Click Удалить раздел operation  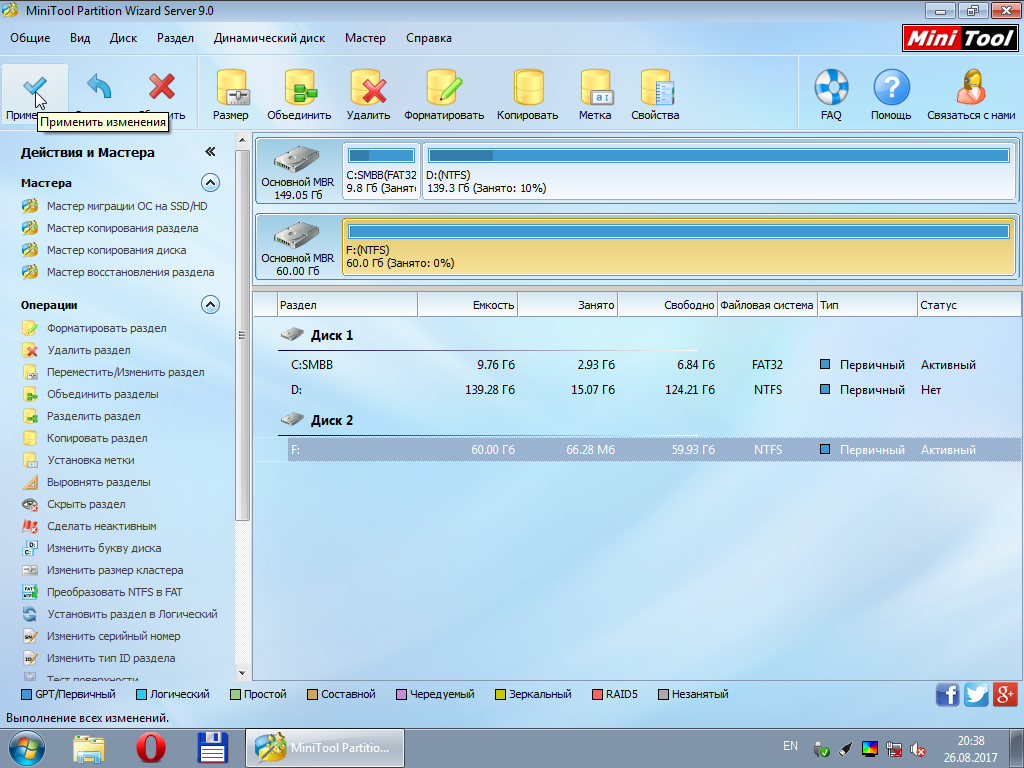(76, 351)
